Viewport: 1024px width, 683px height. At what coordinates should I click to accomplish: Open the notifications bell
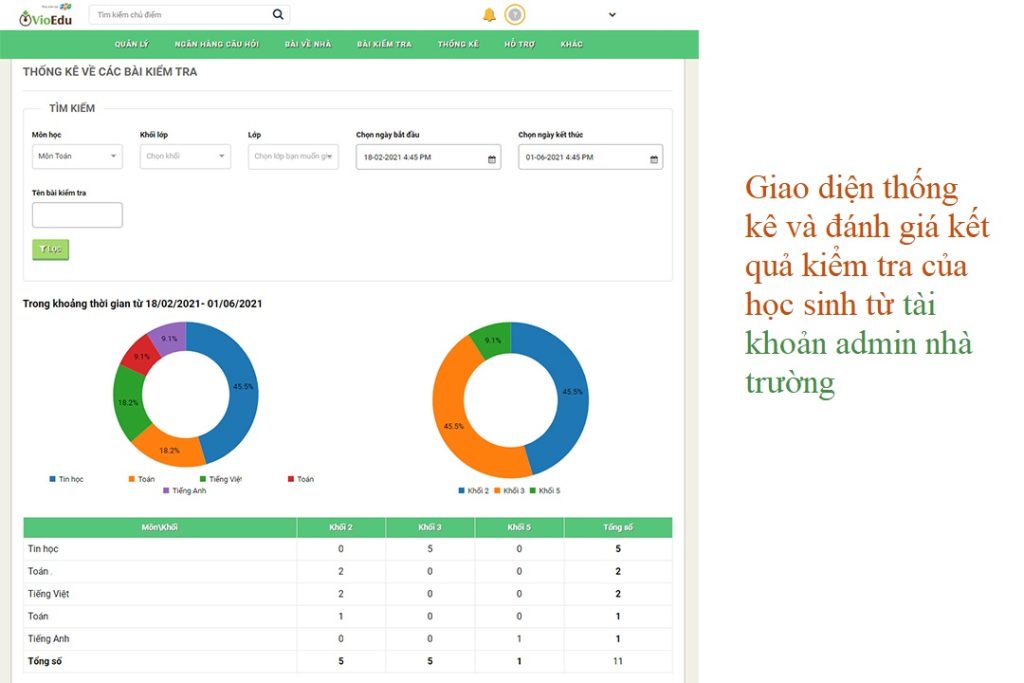pyautogui.click(x=489, y=15)
